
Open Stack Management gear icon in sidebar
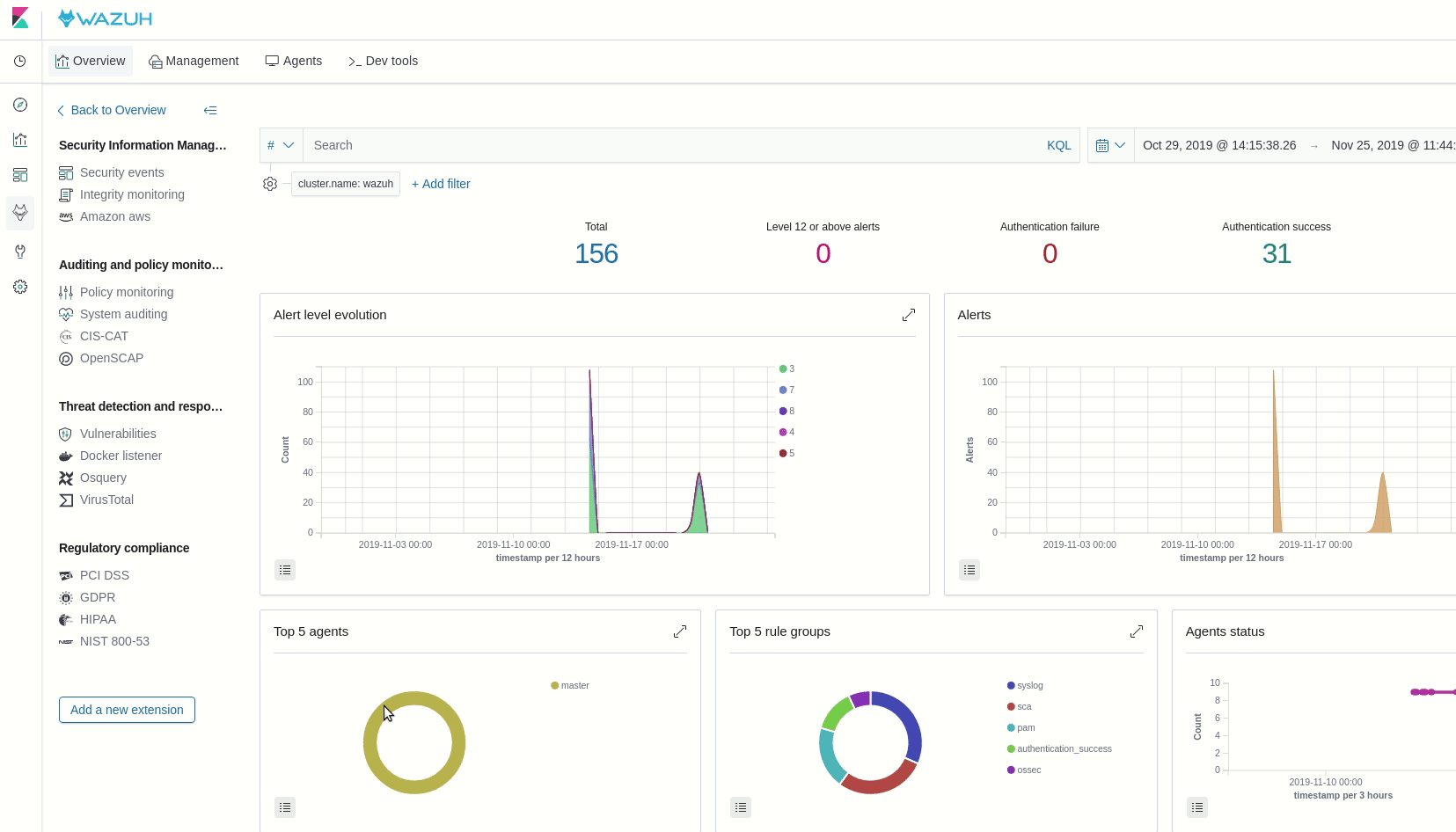[20, 287]
